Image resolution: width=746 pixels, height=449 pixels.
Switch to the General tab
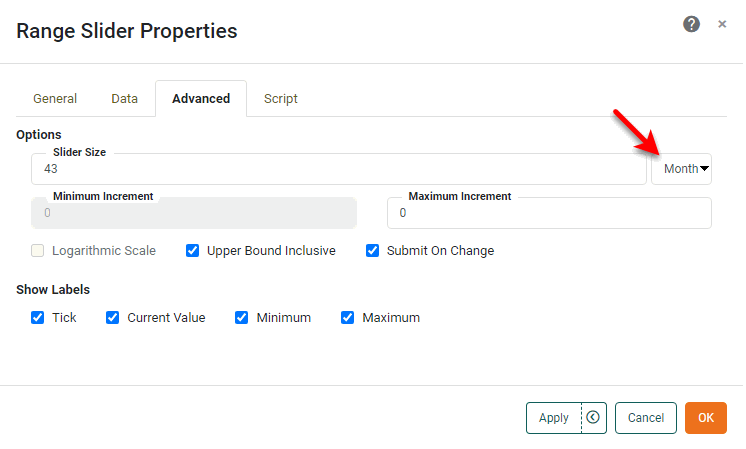[x=55, y=99]
